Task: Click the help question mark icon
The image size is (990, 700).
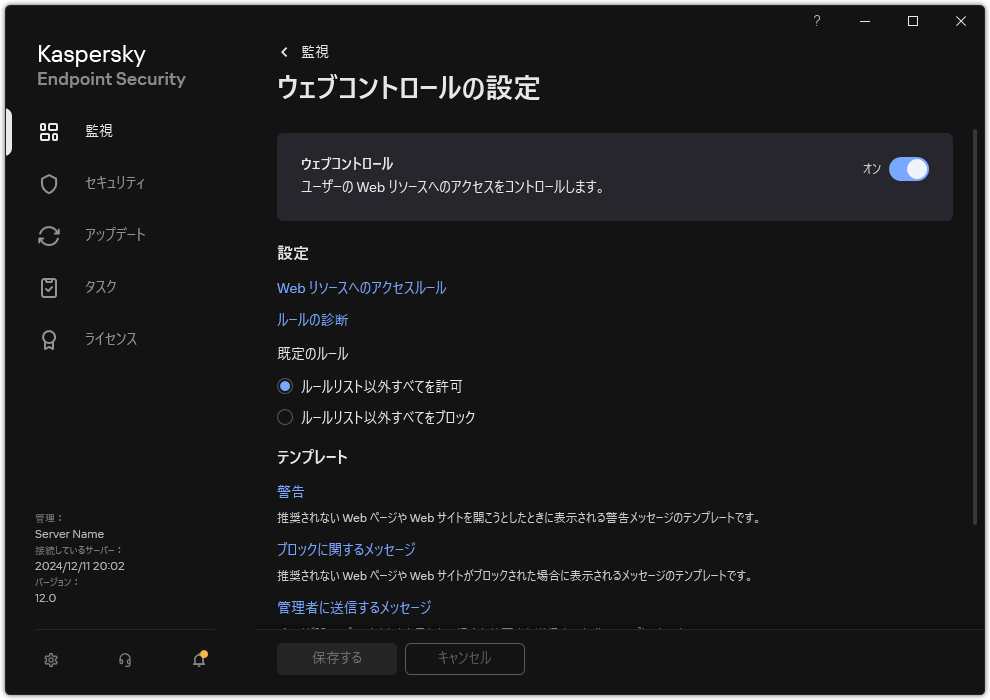Action: tap(816, 21)
